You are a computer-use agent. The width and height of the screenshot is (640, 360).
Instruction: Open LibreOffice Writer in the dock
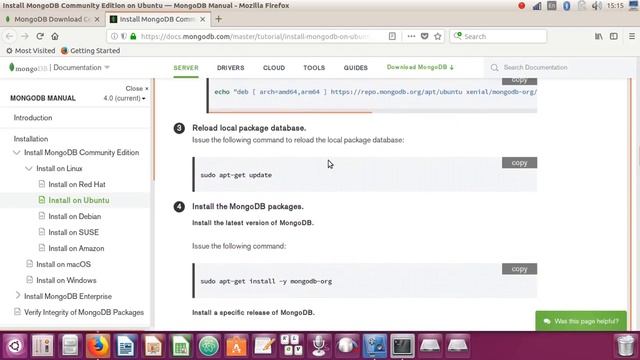125,346
